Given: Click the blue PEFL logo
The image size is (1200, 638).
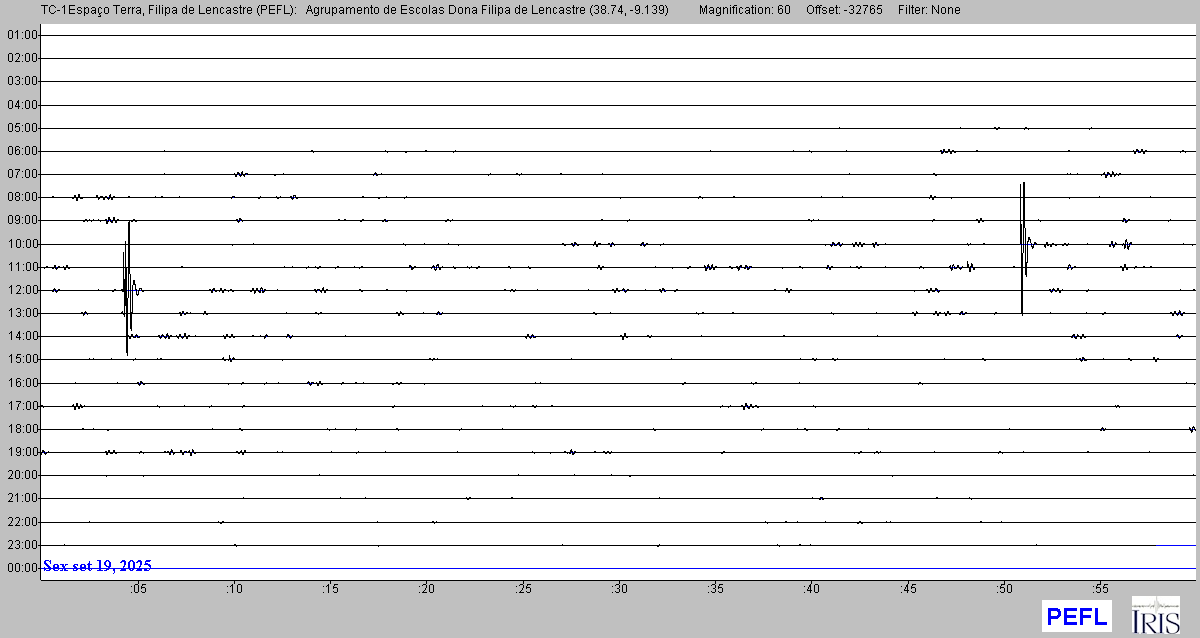Looking at the screenshot, I should click(x=1076, y=616).
